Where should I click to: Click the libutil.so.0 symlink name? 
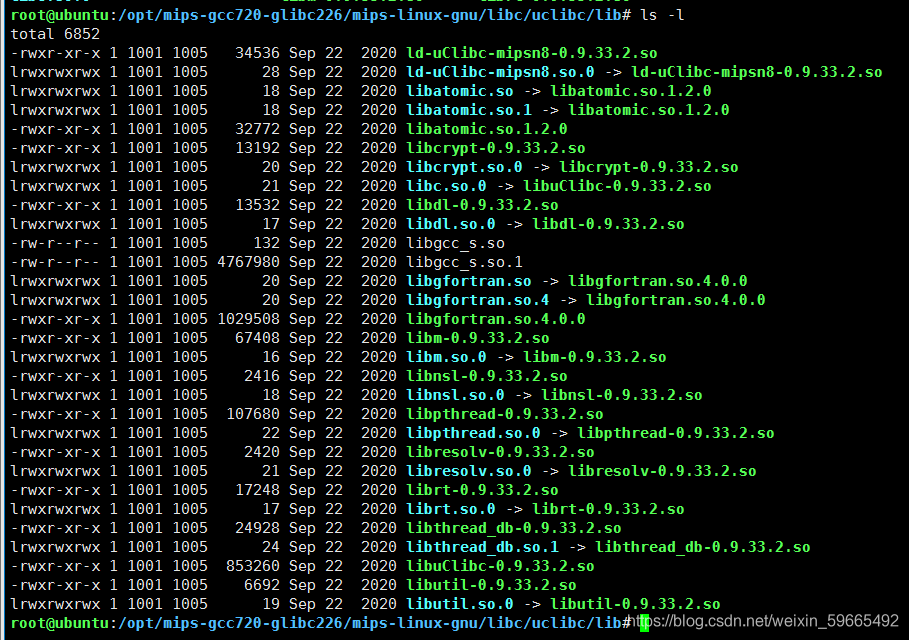click(x=460, y=605)
